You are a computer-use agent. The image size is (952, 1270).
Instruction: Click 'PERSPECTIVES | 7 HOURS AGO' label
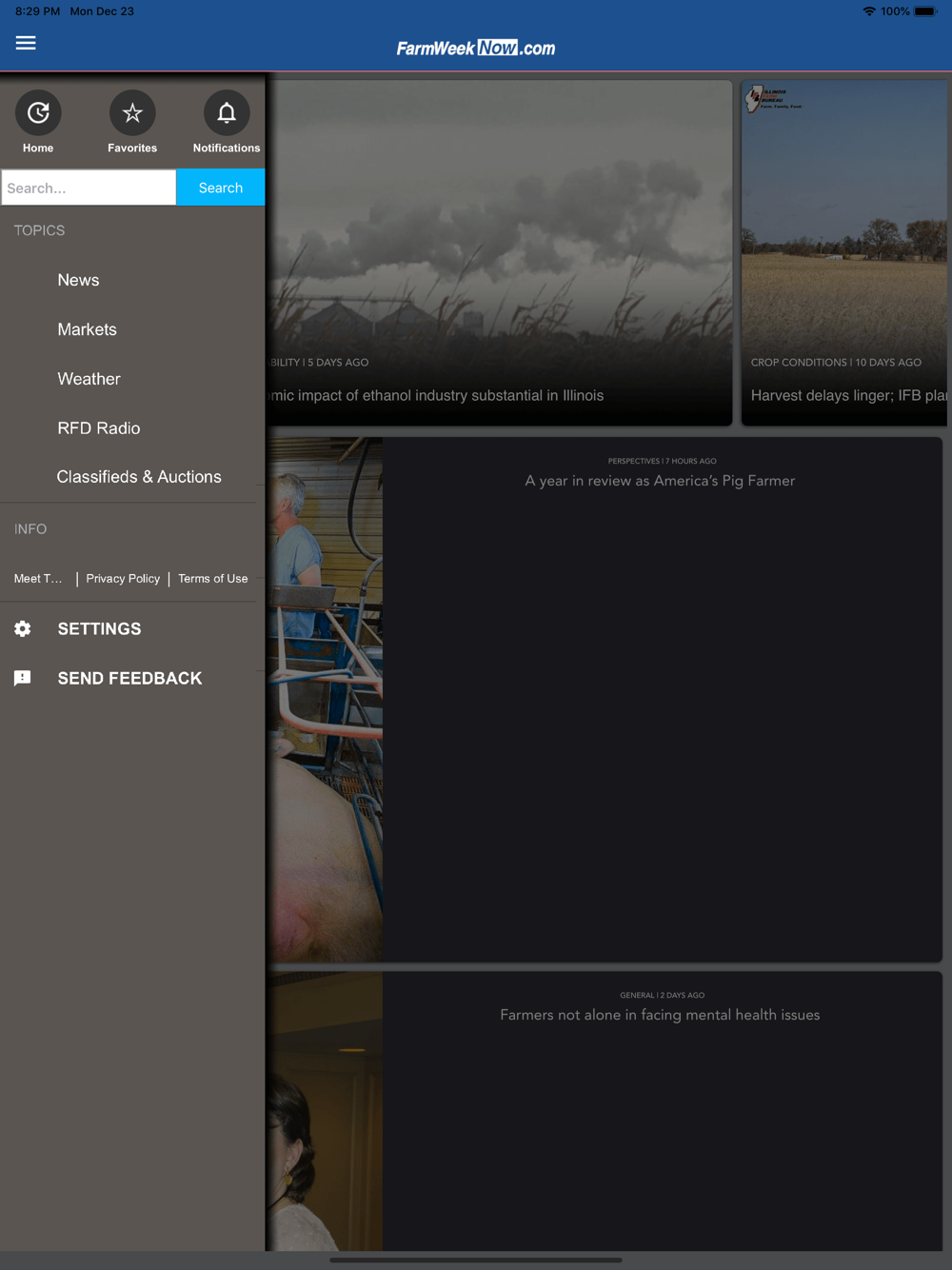click(x=662, y=461)
